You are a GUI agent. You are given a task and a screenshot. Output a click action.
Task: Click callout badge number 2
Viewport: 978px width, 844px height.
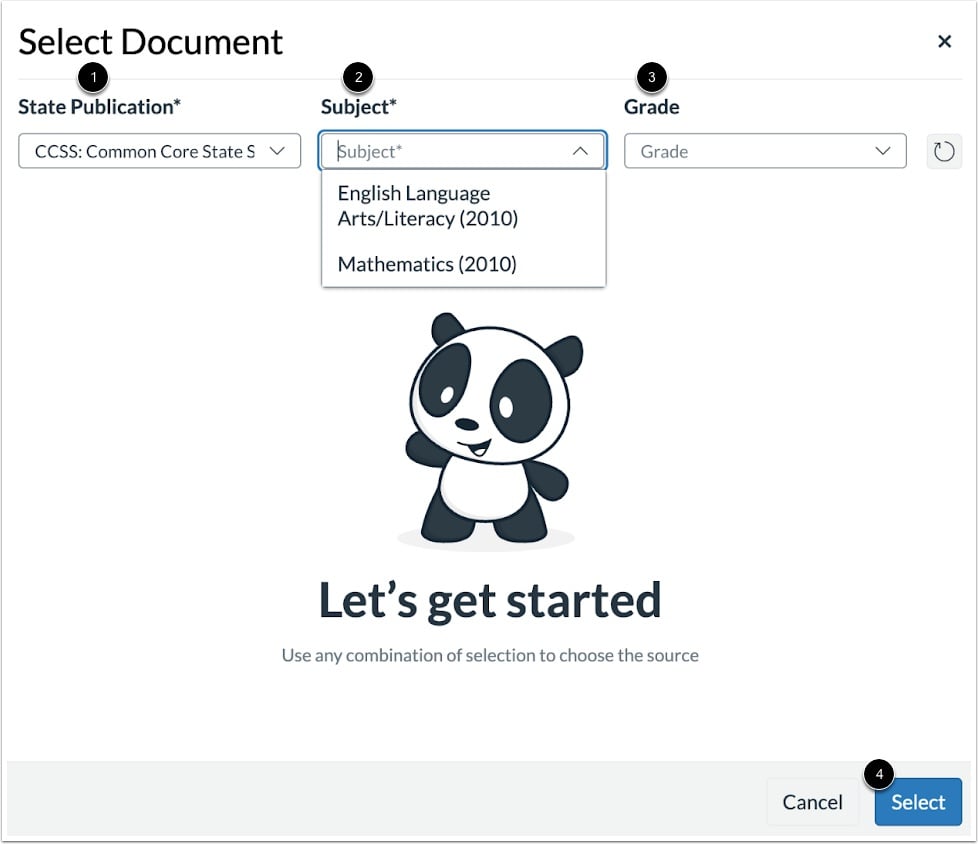357,77
